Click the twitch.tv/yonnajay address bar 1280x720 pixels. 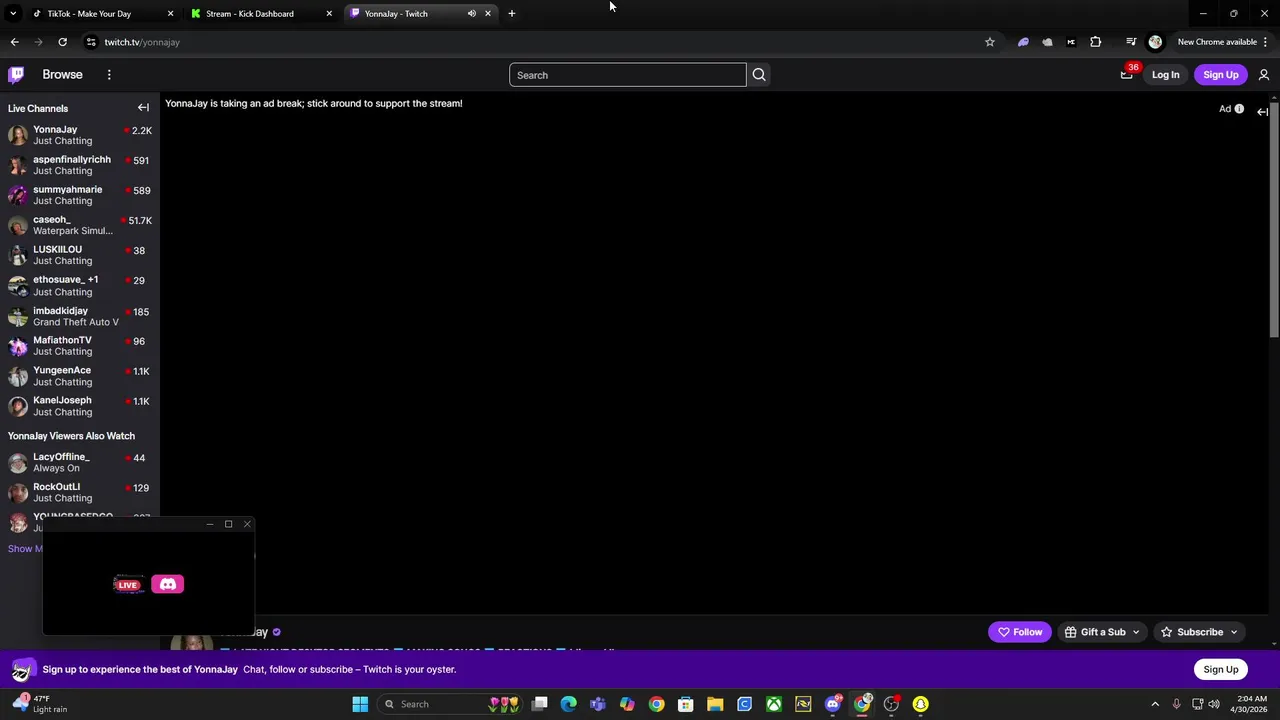[142, 42]
